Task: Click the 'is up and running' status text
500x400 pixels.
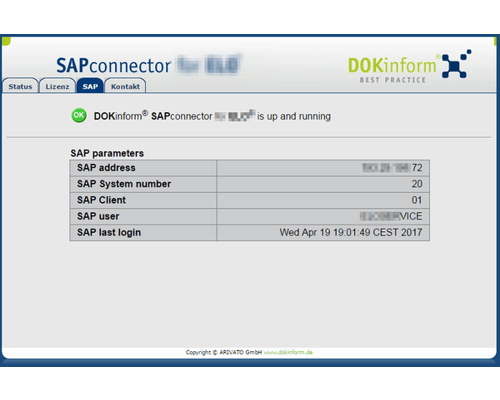Action: coord(294,116)
